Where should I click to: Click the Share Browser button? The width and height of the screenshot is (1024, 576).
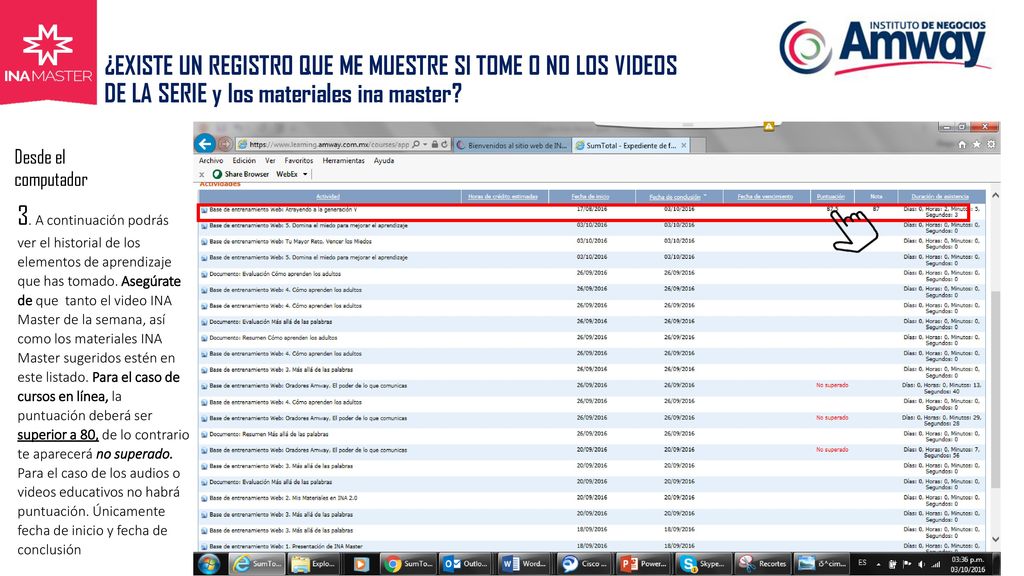(x=241, y=174)
